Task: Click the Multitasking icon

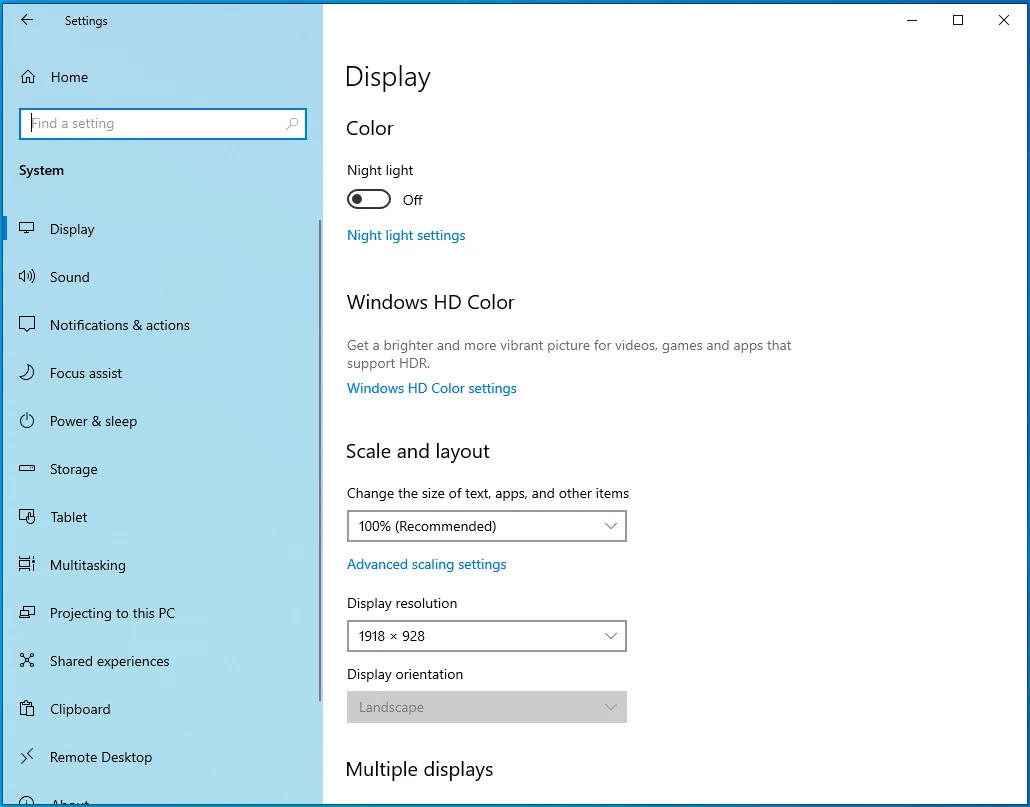Action: [x=27, y=565]
